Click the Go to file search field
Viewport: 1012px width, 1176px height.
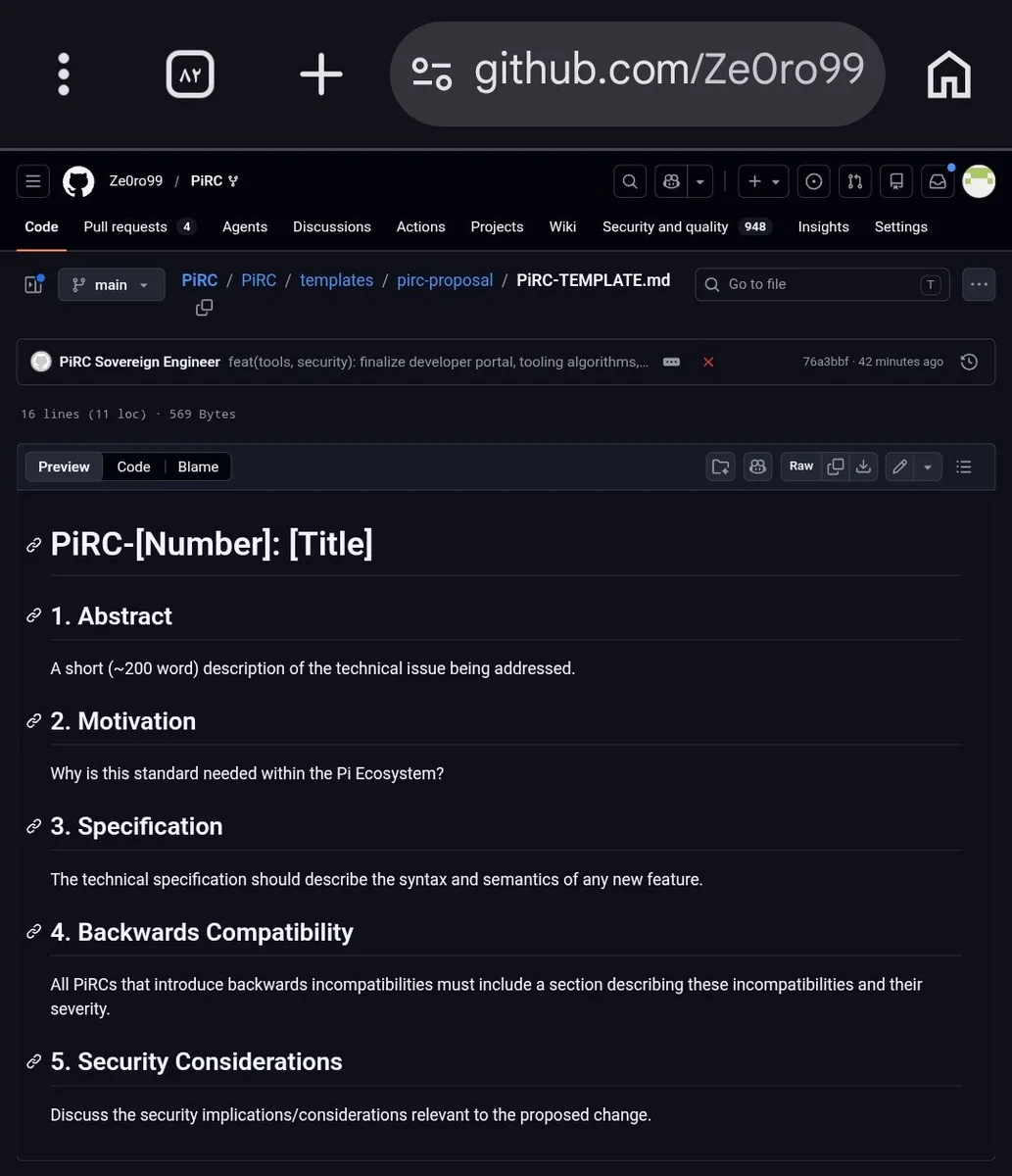click(x=822, y=284)
